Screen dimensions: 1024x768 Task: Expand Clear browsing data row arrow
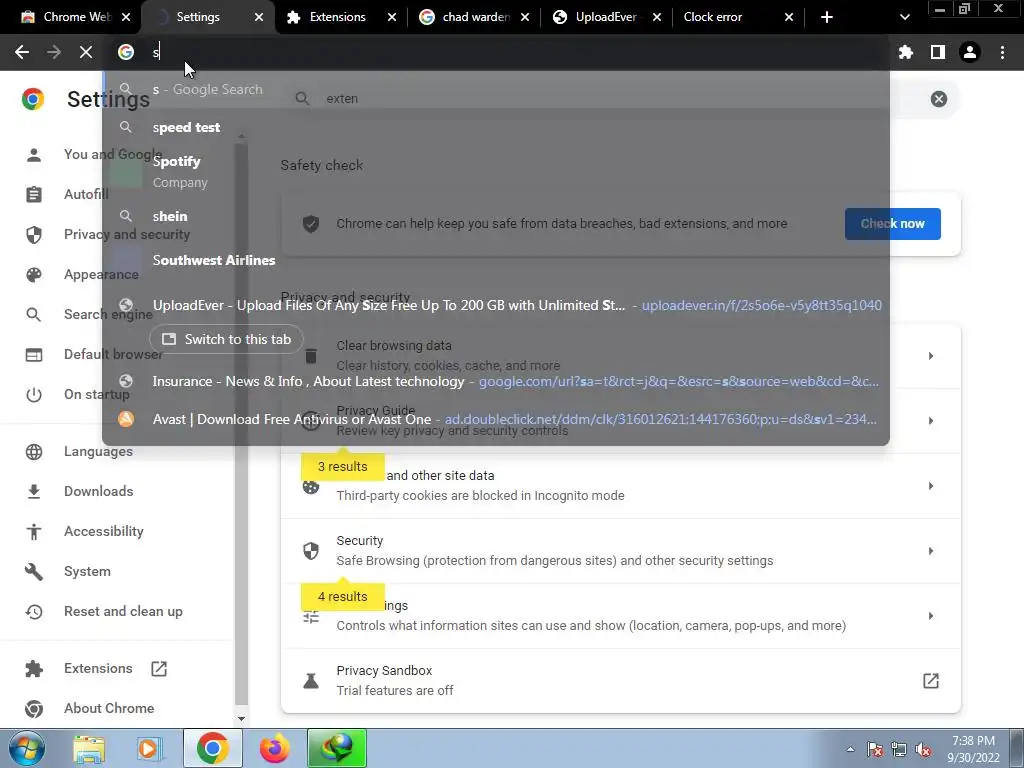point(931,356)
